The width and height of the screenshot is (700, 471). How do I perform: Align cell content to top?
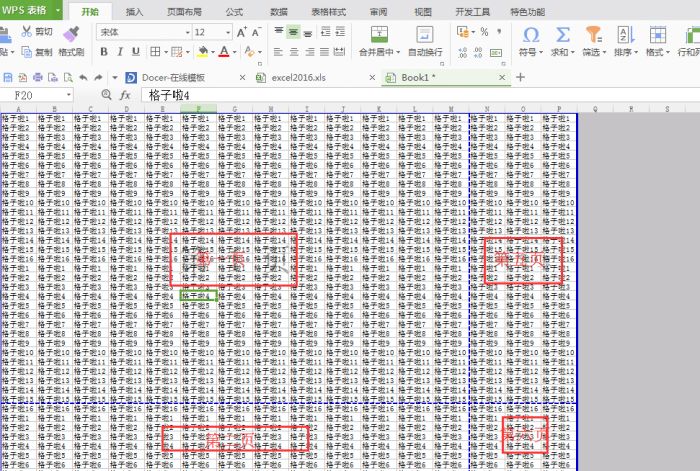pos(279,32)
